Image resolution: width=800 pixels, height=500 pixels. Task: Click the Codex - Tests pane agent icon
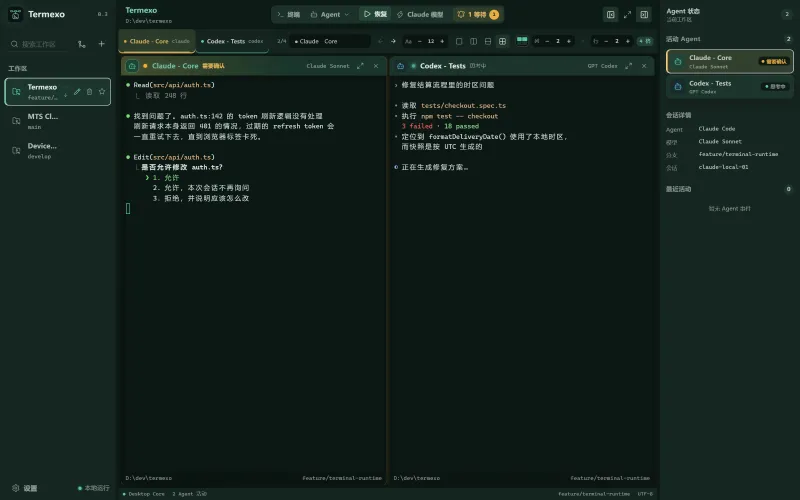401,66
